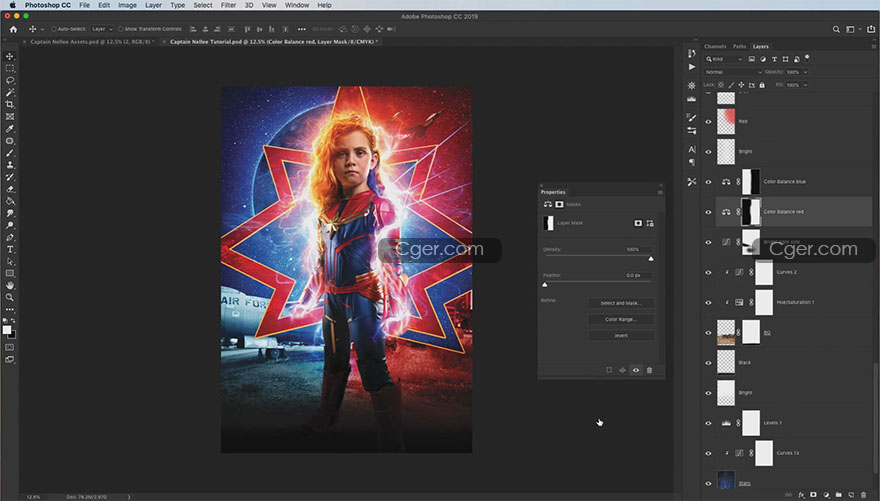Click the Home icon in options bar
880x501 pixels.
(x=13, y=29)
